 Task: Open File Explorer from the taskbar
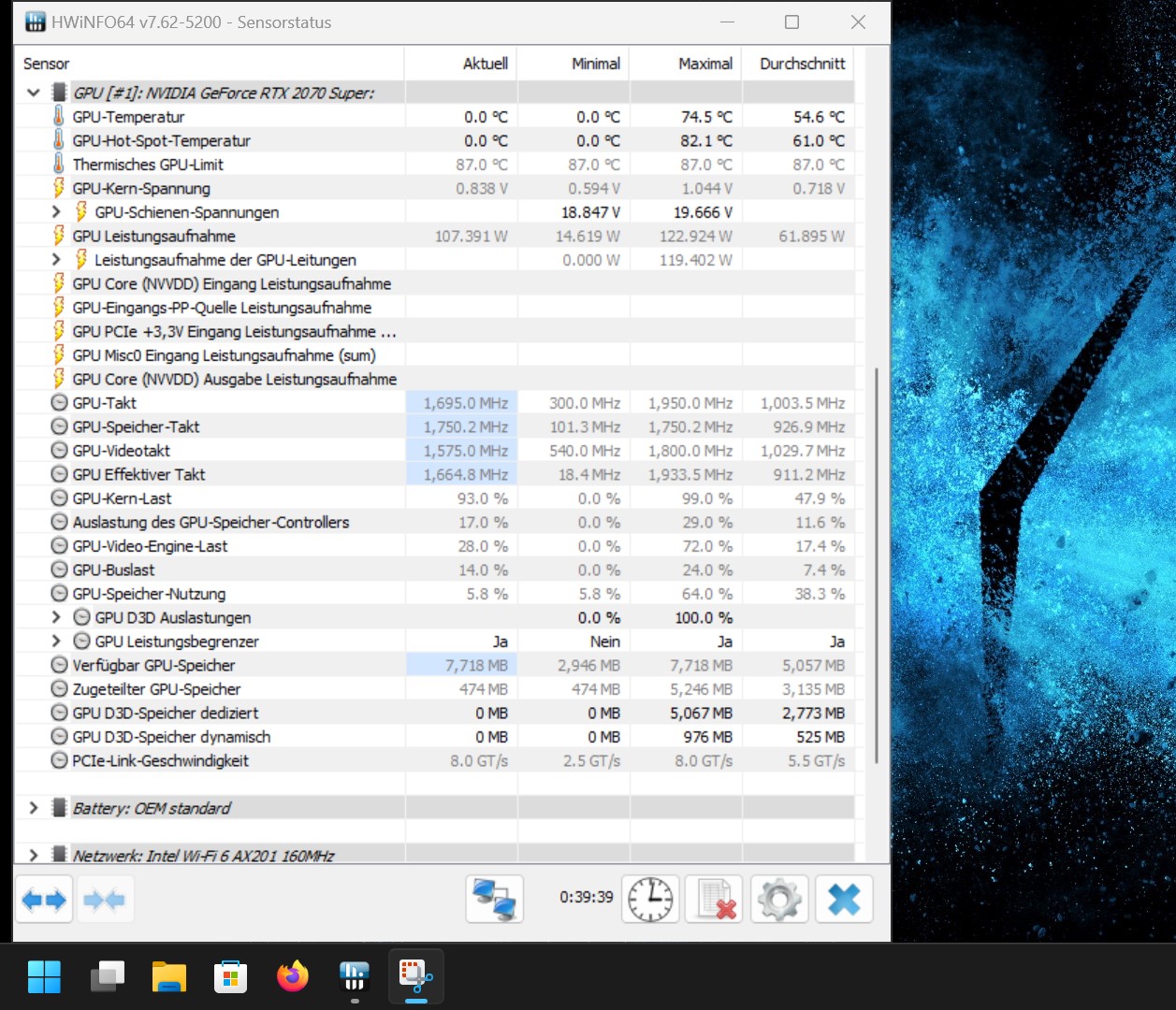[169, 977]
